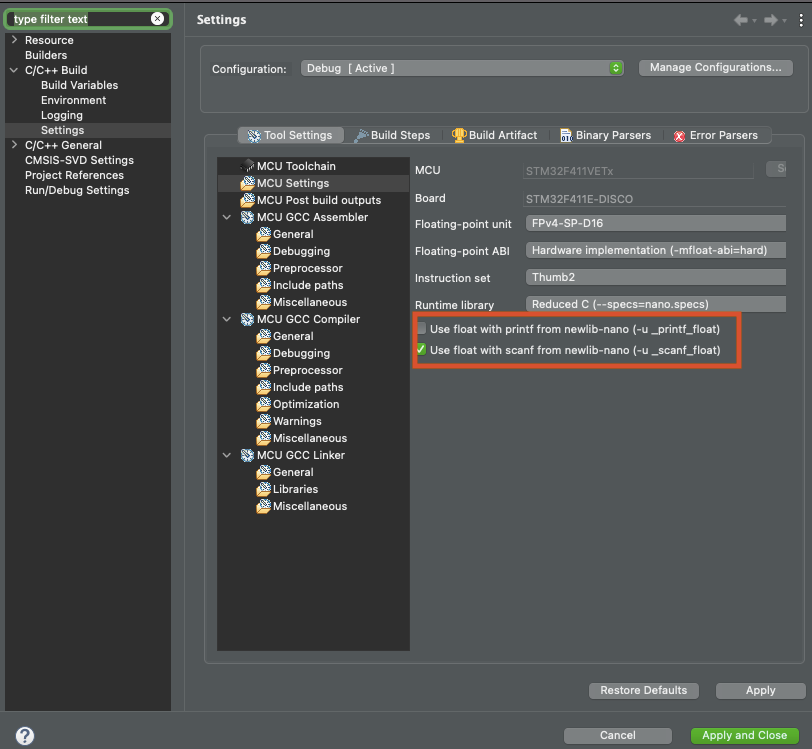
Task: Switch to the Error Parsers tab
Action: coord(716,135)
